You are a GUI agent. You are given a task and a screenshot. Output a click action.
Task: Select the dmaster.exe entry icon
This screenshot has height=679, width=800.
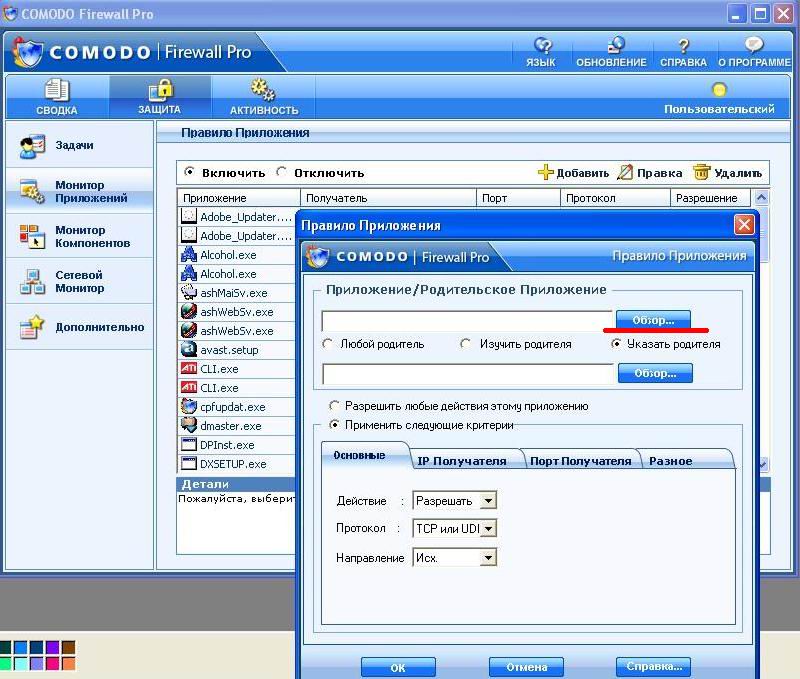point(189,425)
